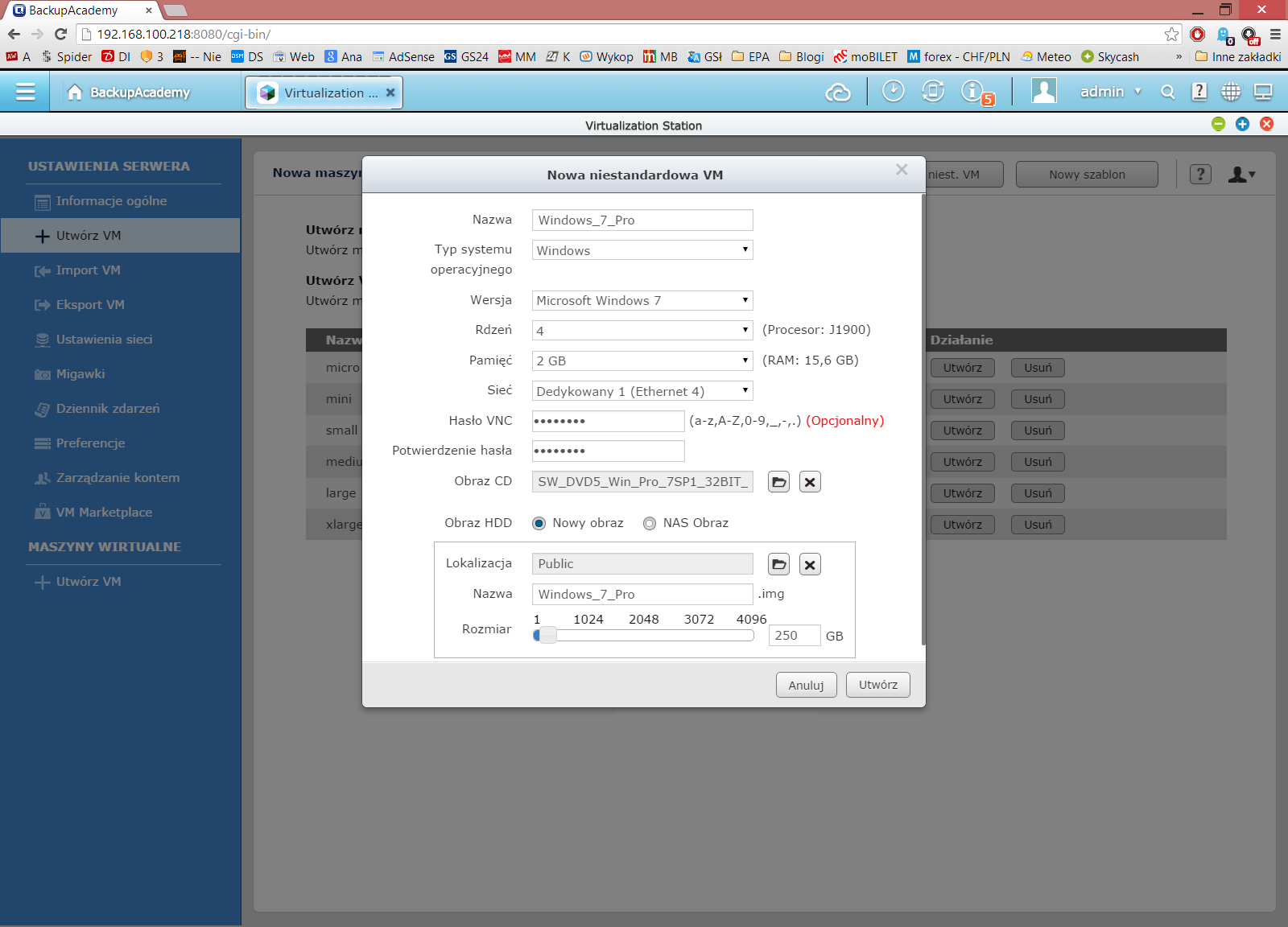Open Typ systemu operacyjnego dropdown
This screenshot has height=927, width=1288.
coord(642,250)
